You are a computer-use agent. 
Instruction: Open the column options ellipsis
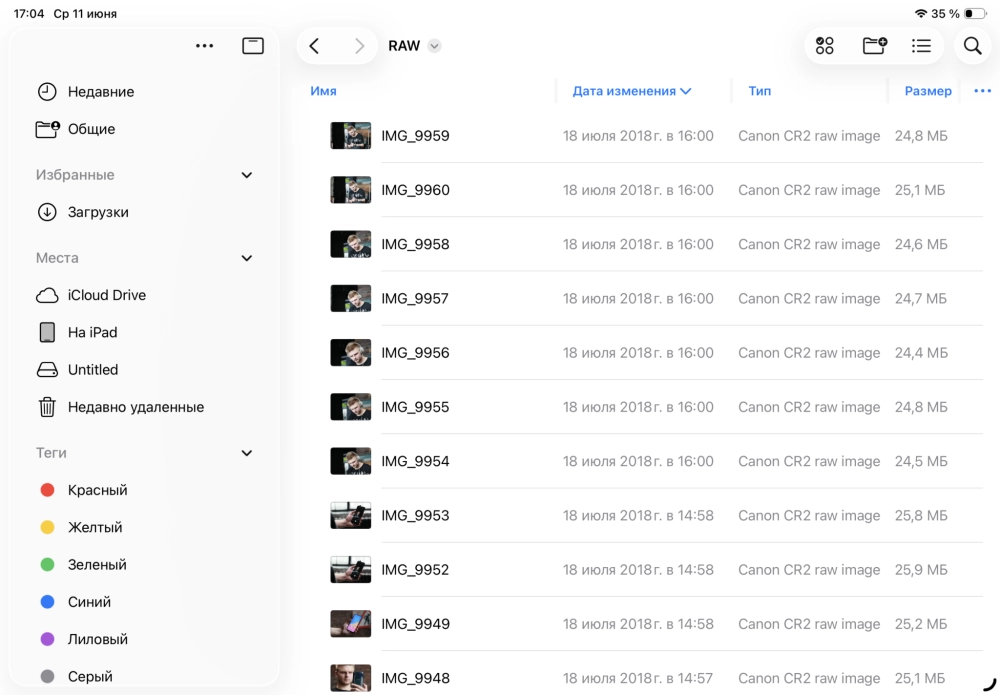981,91
